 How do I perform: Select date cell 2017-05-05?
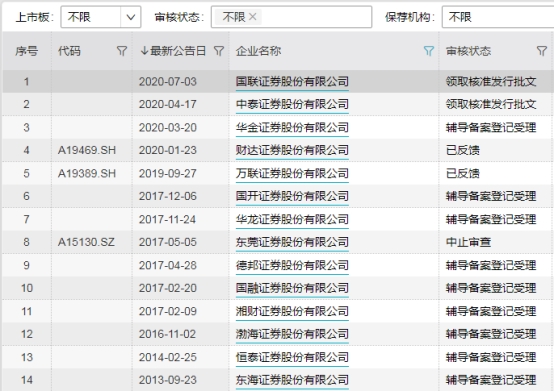(x=167, y=242)
